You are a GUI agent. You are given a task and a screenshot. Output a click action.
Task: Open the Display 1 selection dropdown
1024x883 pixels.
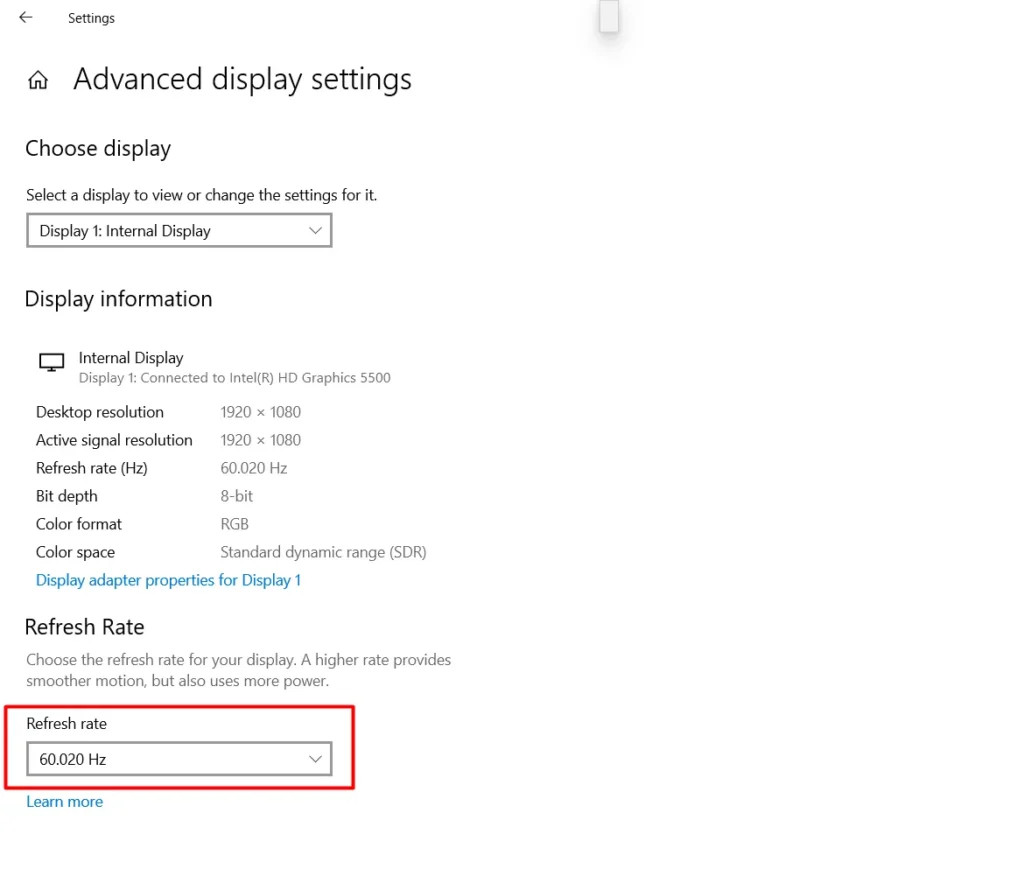click(x=179, y=230)
